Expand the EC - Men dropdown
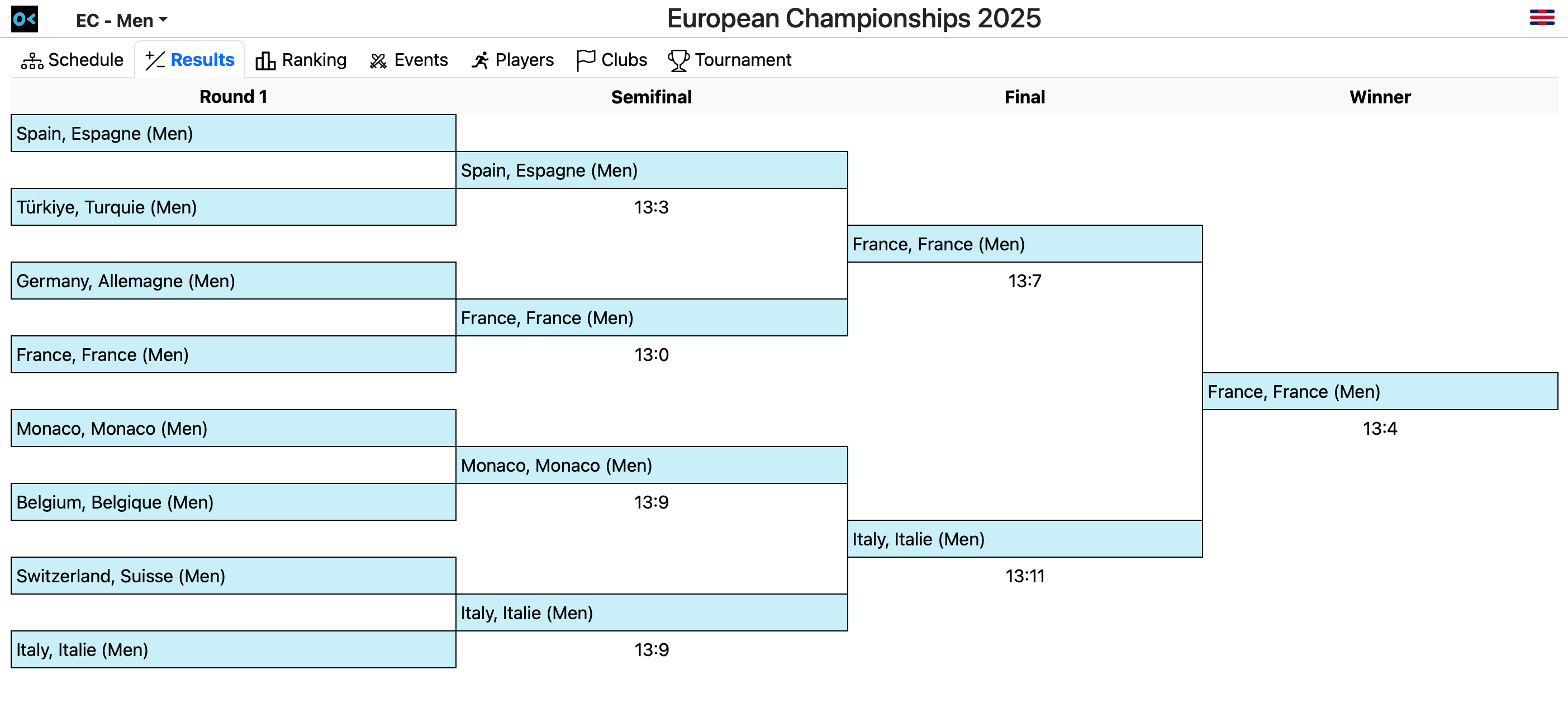 click(122, 20)
